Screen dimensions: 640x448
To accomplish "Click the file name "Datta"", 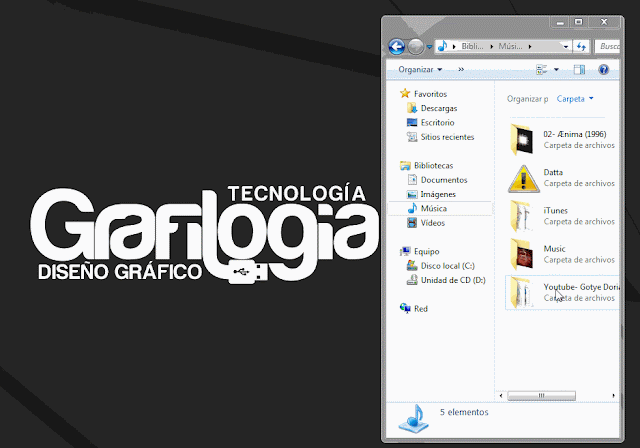I will (553, 172).
